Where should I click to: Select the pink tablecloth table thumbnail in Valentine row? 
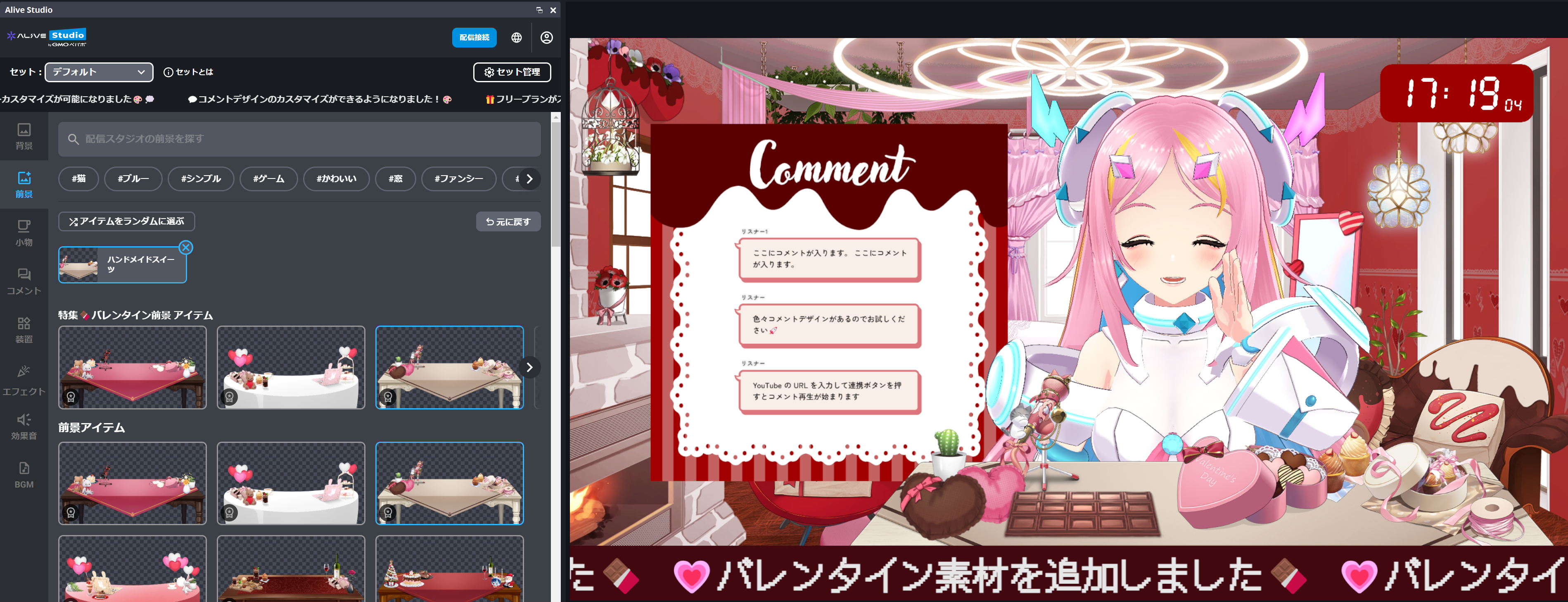(x=132, y=367)
